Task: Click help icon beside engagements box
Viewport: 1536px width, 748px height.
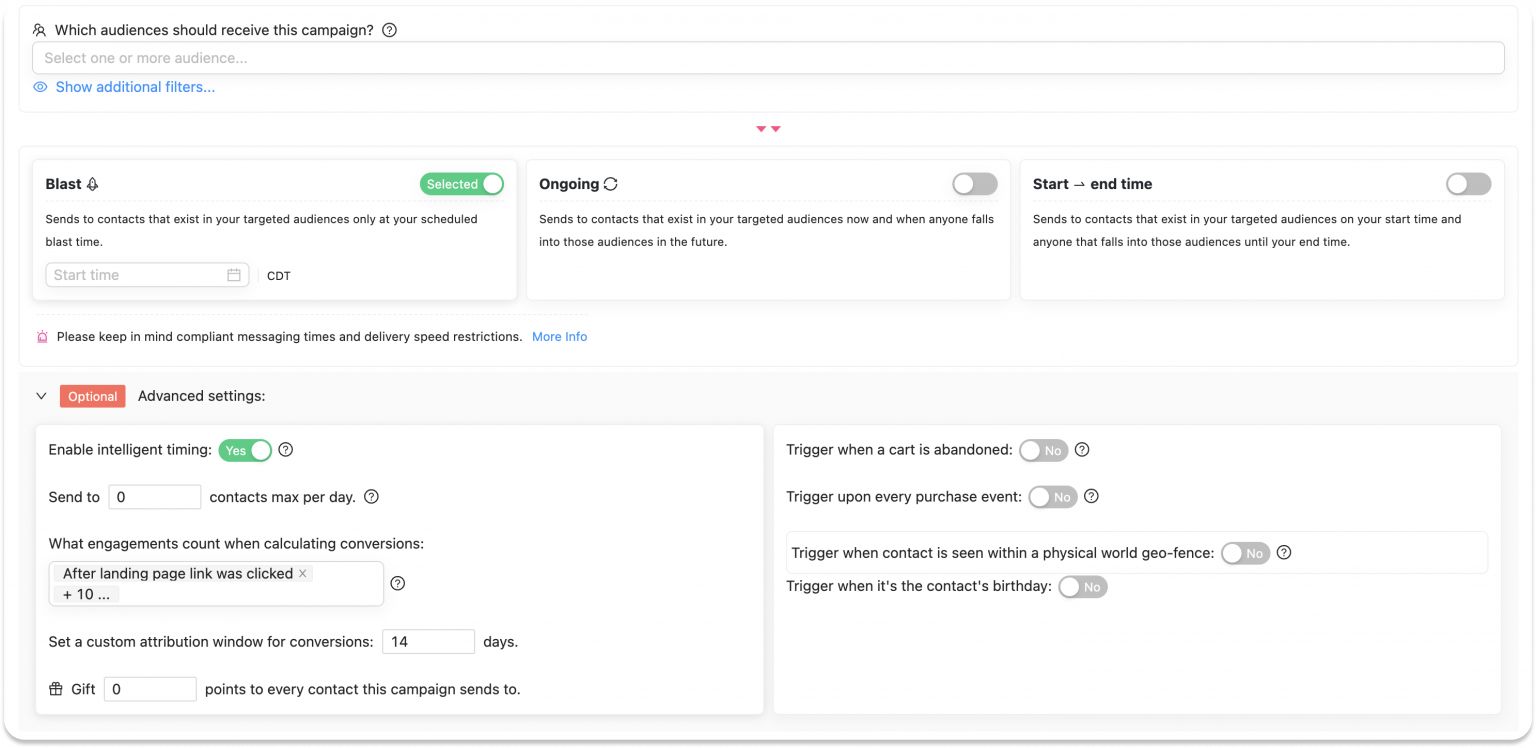Action: click(397, 584)
